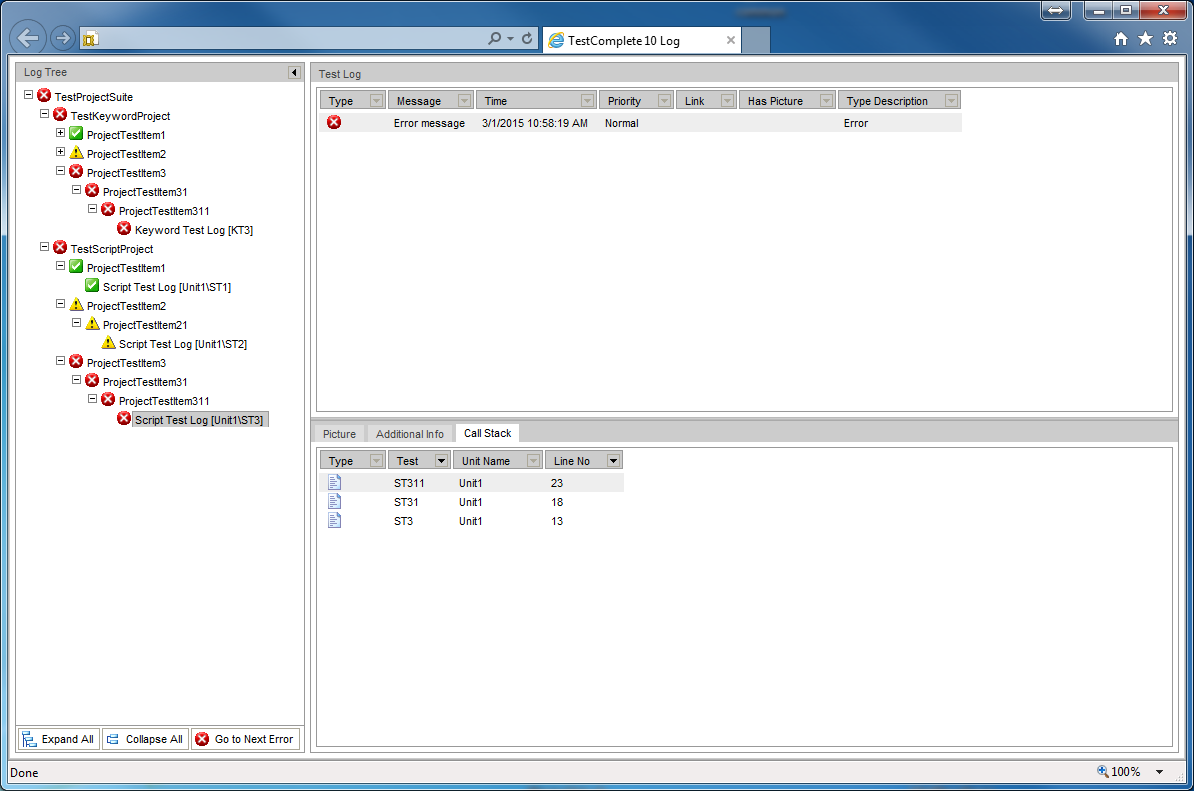Select Script Test Log [Unit1\ST1] tree item
This screenshot has height=791, width=1194.
pyautogui.click(x=167, y=287)
